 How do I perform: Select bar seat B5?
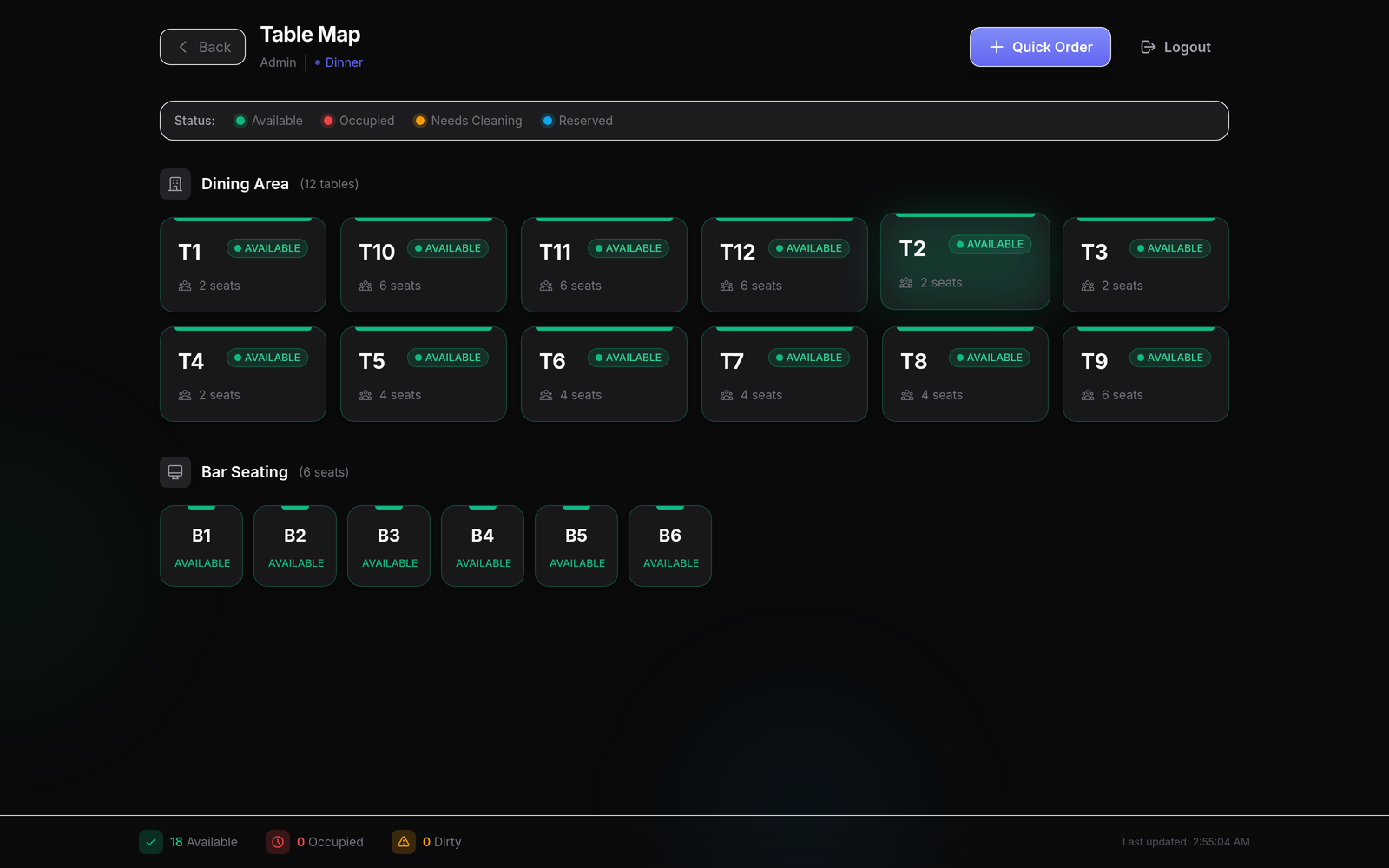pyautogui.click(x=576, y=546)
